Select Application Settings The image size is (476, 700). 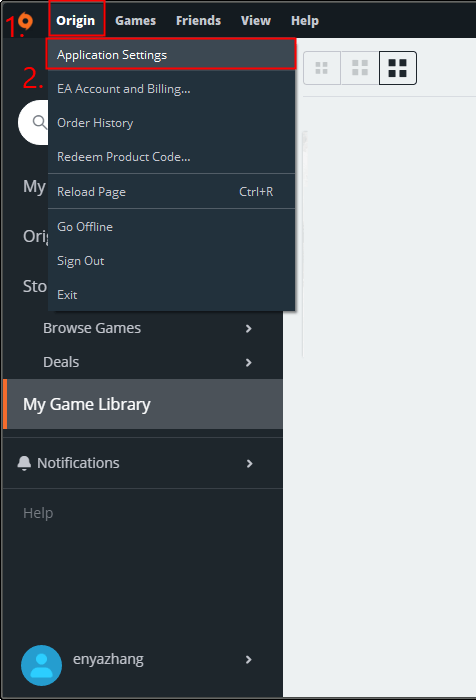(x=171, y=54)
